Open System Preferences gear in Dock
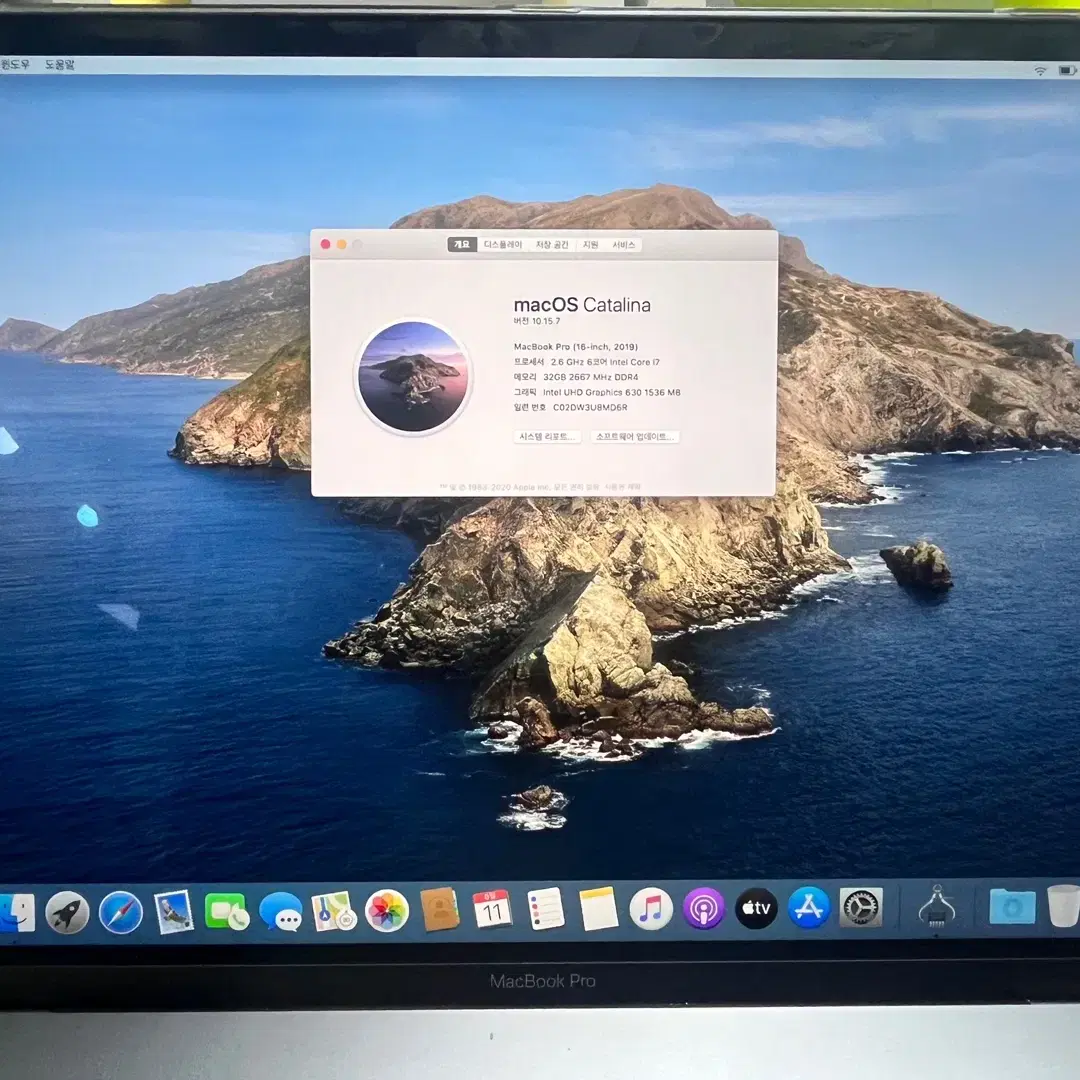 [861, 907]
